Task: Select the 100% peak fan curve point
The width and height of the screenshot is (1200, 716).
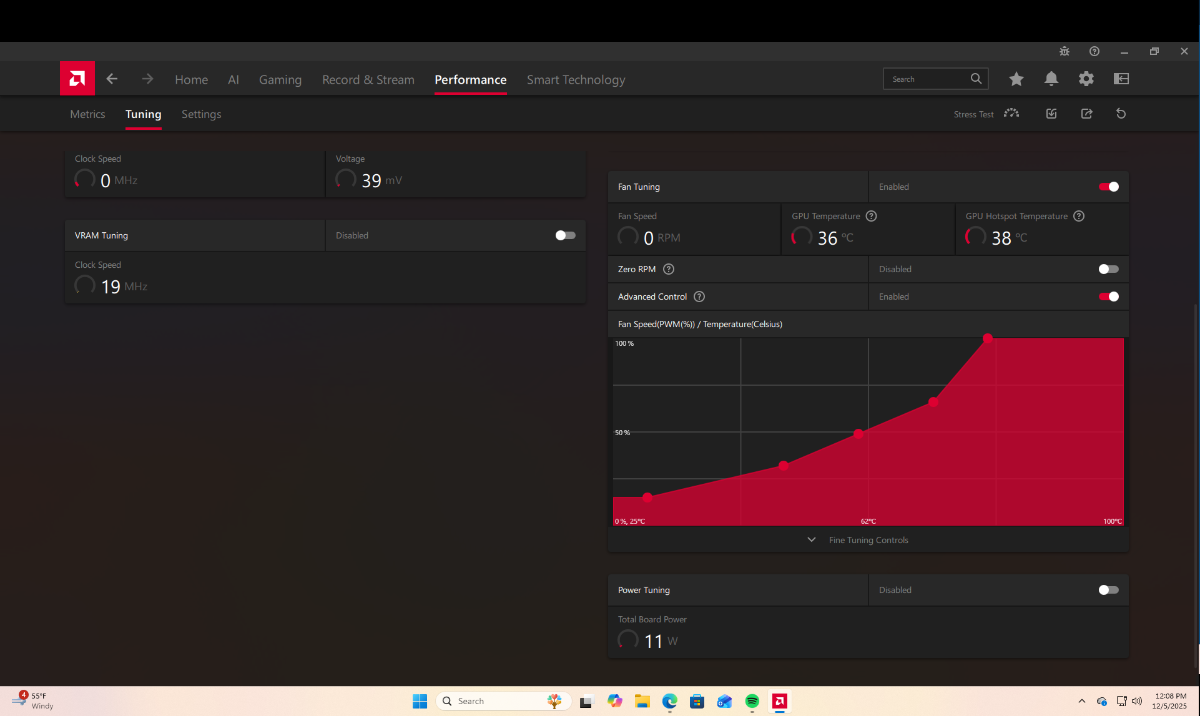Action: pos(988,338)
